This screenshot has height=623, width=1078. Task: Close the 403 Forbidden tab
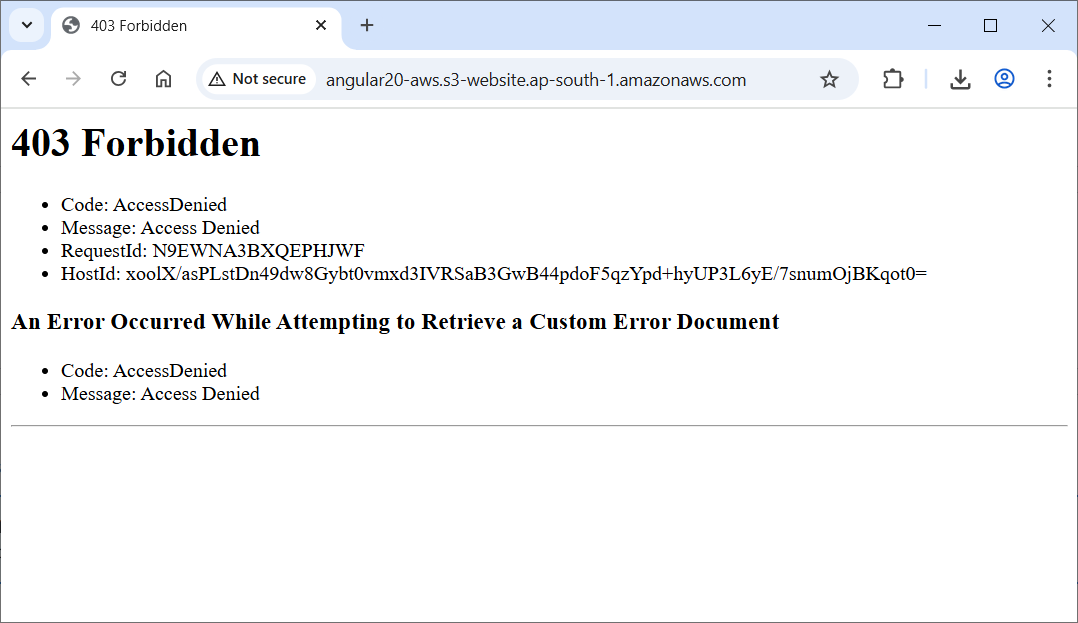pyautogui.click(x=321, y=25)
